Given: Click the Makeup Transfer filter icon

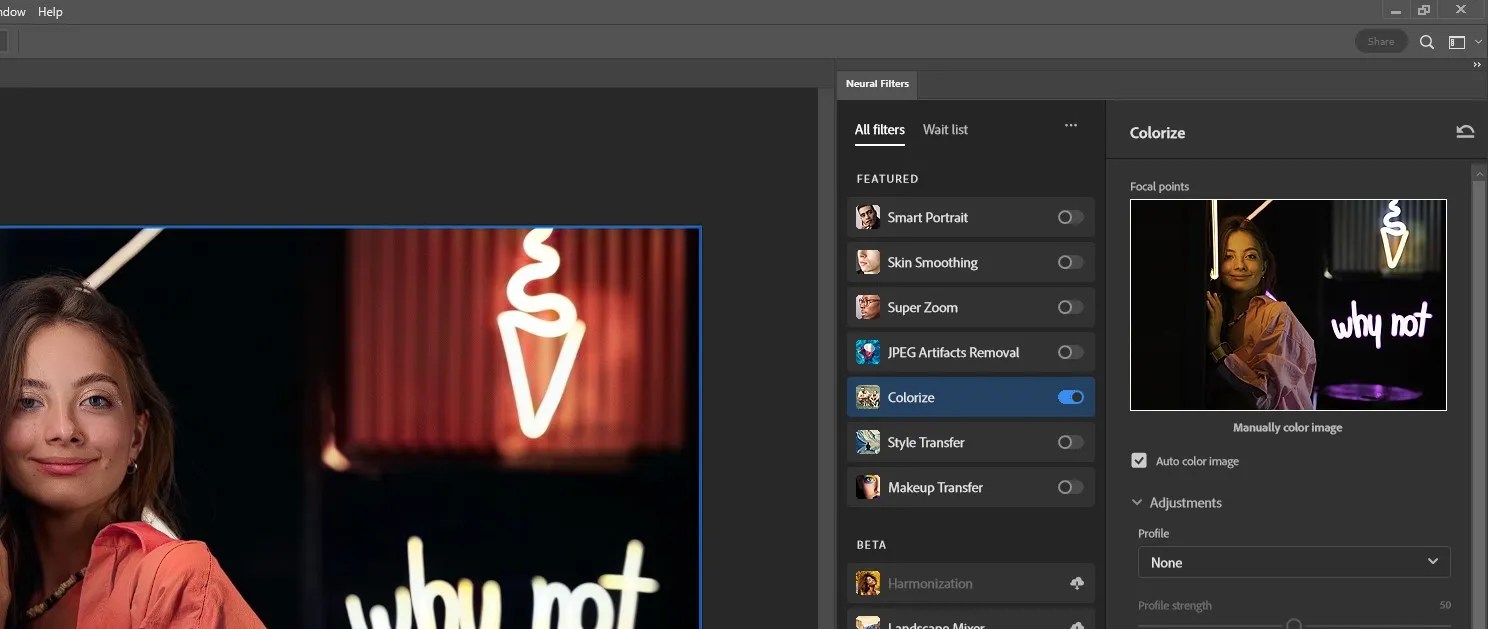Looking at the screenshot, I should tap(867, 487).
